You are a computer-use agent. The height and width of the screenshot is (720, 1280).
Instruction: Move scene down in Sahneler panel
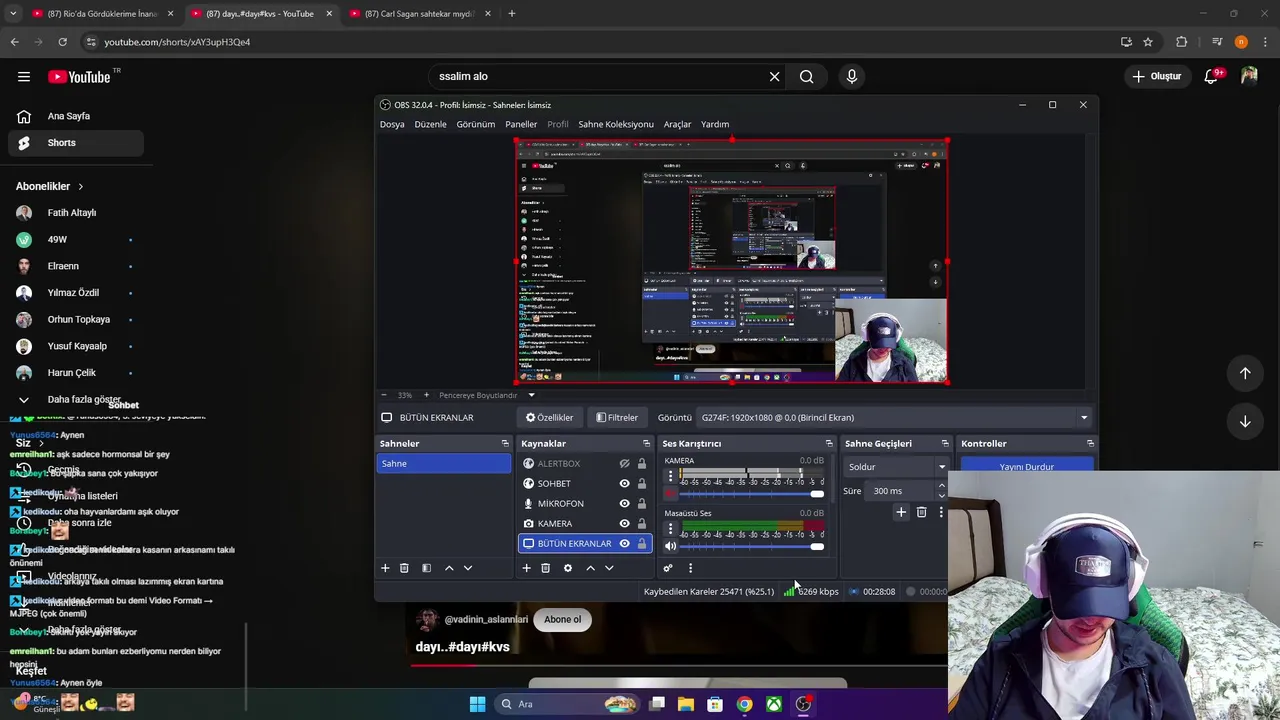[468, 568]
